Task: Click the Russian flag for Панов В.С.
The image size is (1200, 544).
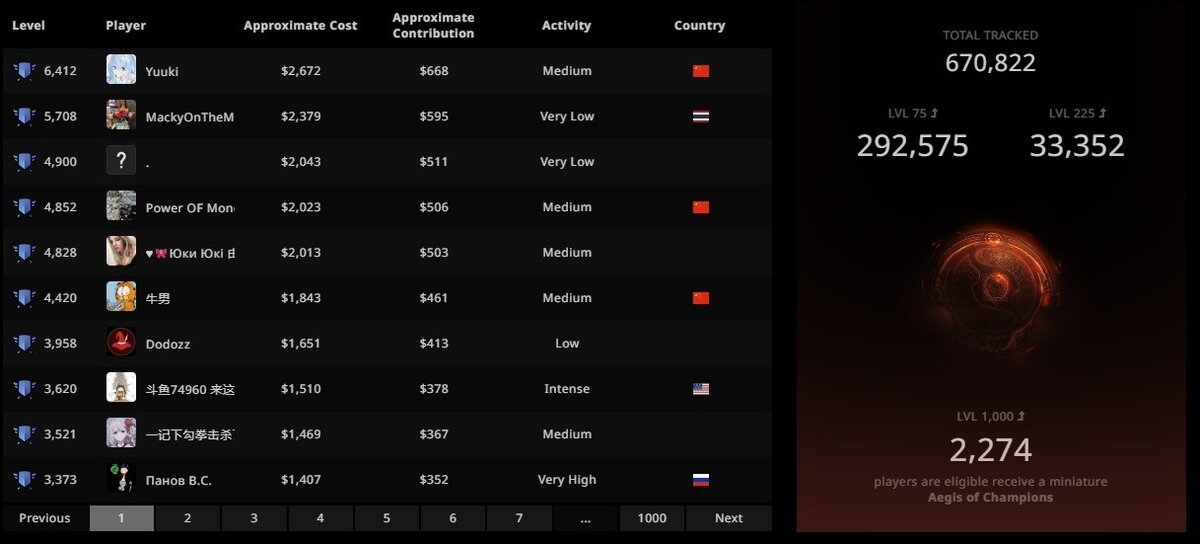Action: click(701, 480)
